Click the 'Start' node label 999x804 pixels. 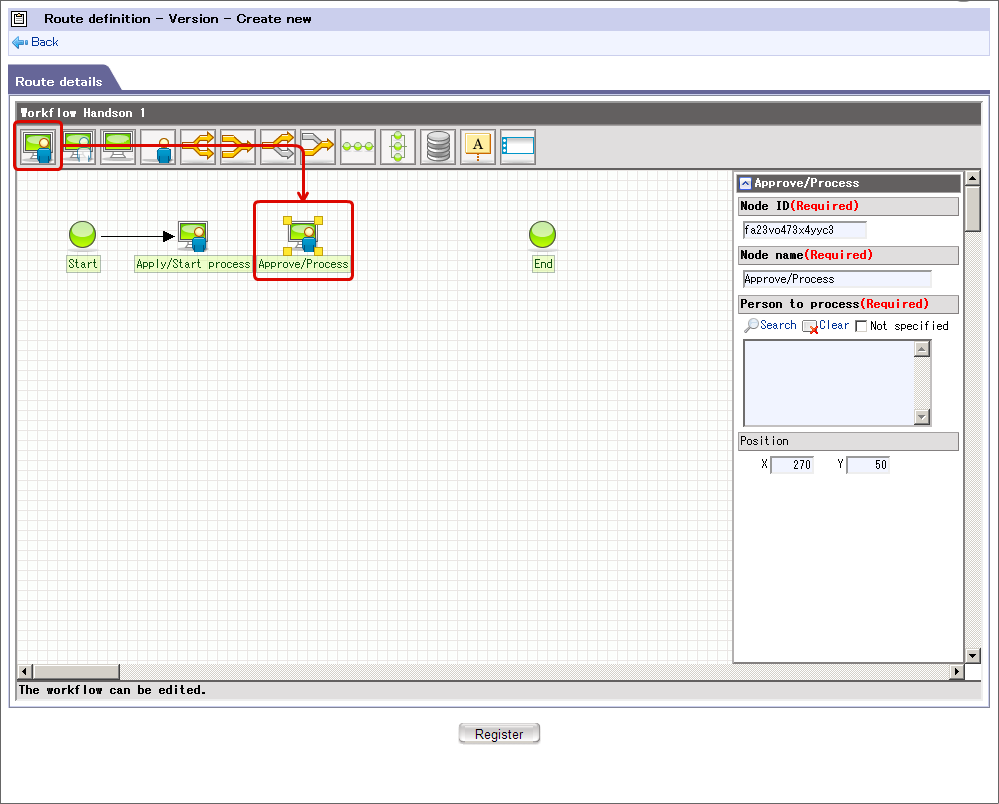tap(83, 264)
